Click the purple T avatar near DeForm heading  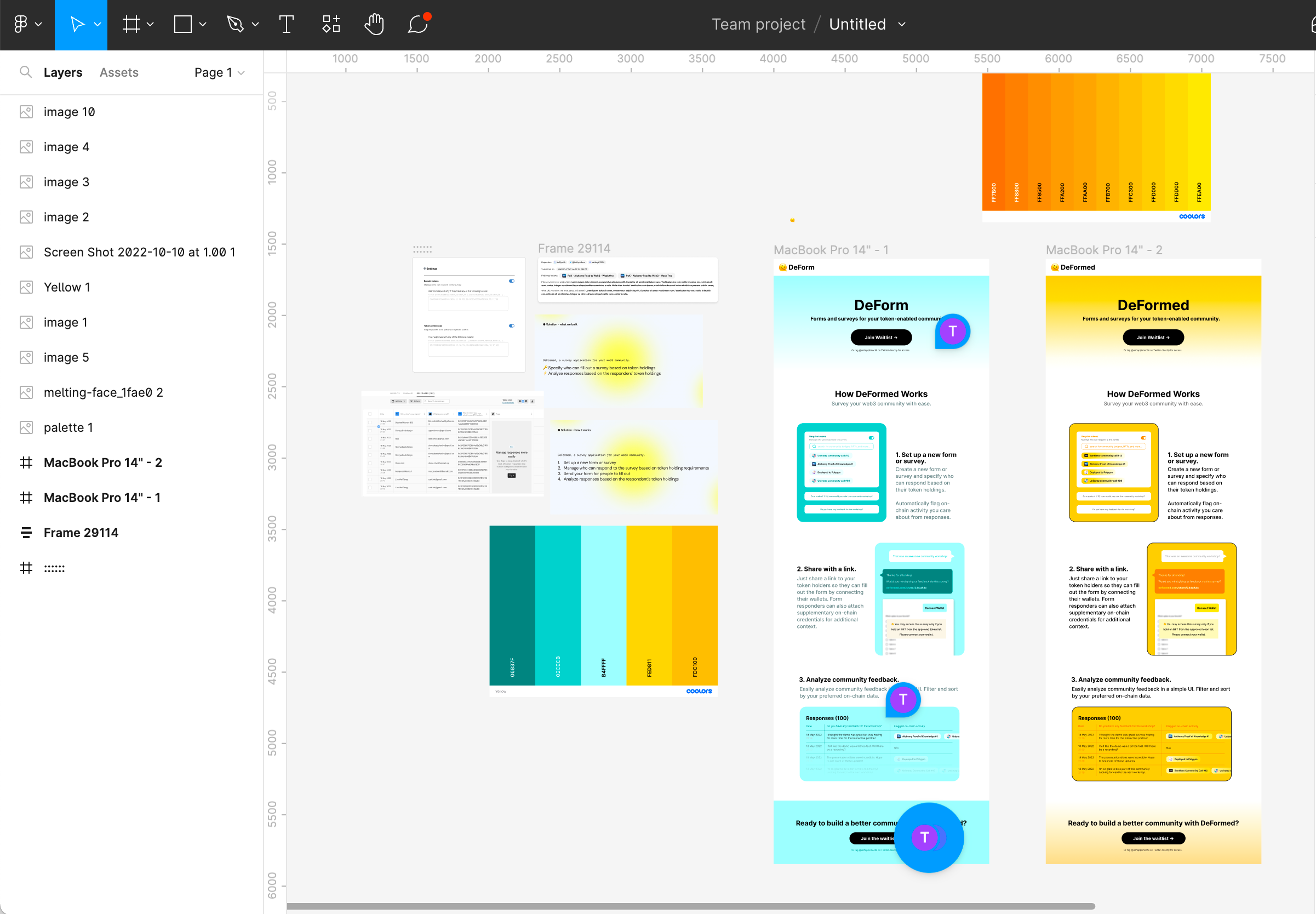[x=953, y=331]
